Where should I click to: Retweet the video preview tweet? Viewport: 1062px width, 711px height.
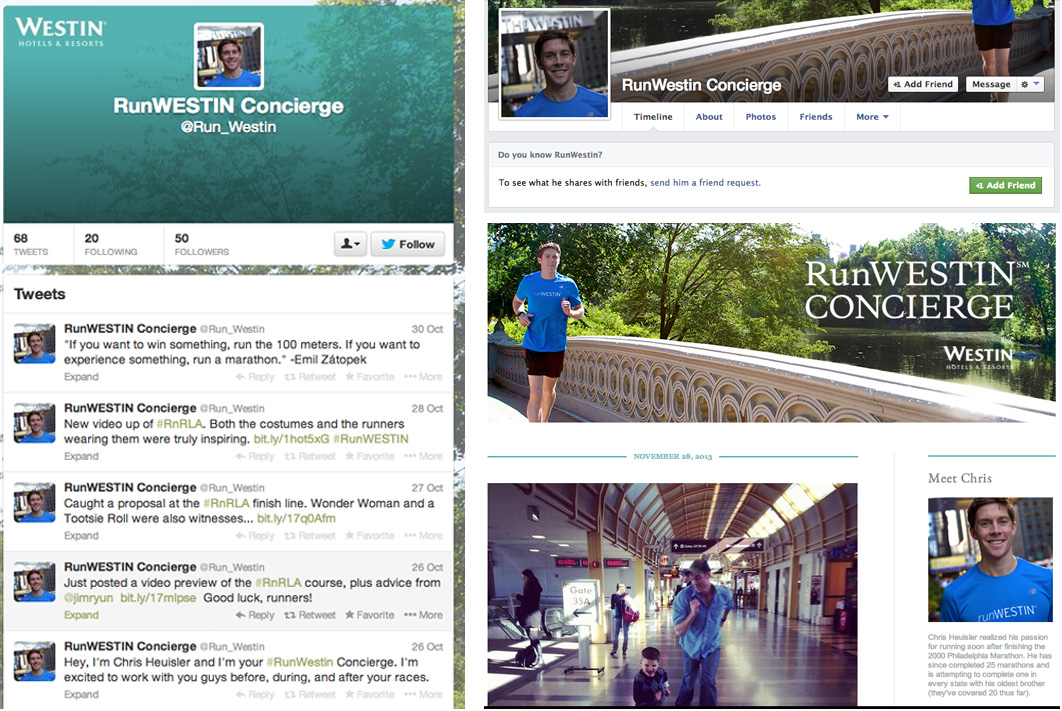click(x=310, y=615)
